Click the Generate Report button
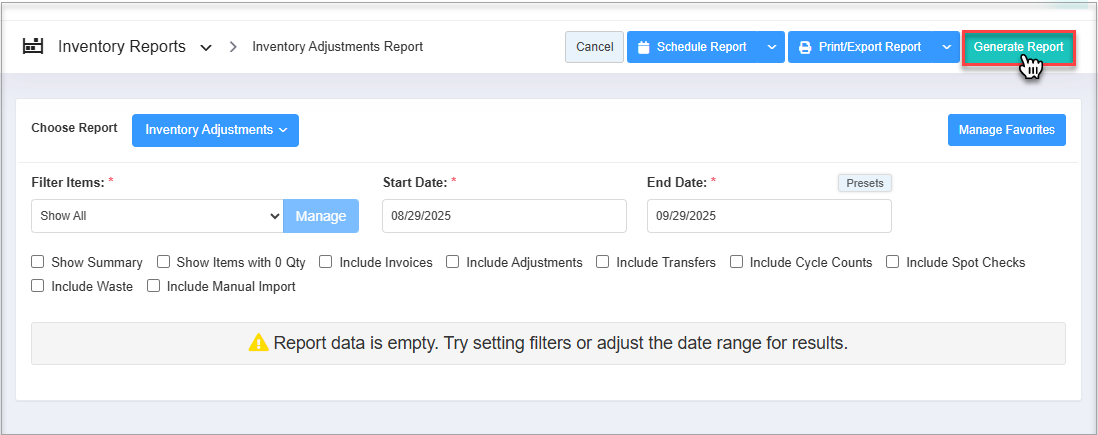 1018,47
